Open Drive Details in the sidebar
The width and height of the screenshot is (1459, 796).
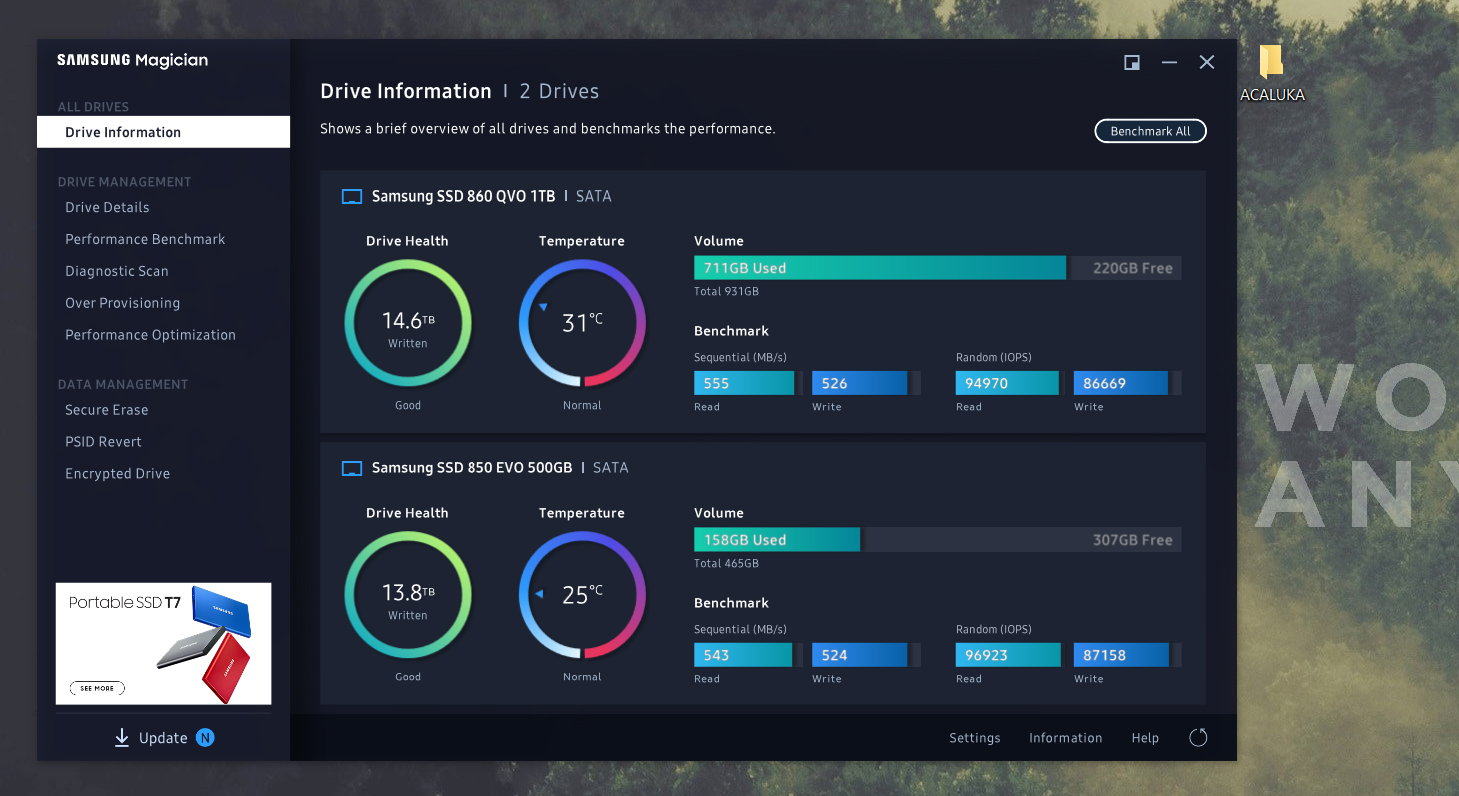[107, 207]
